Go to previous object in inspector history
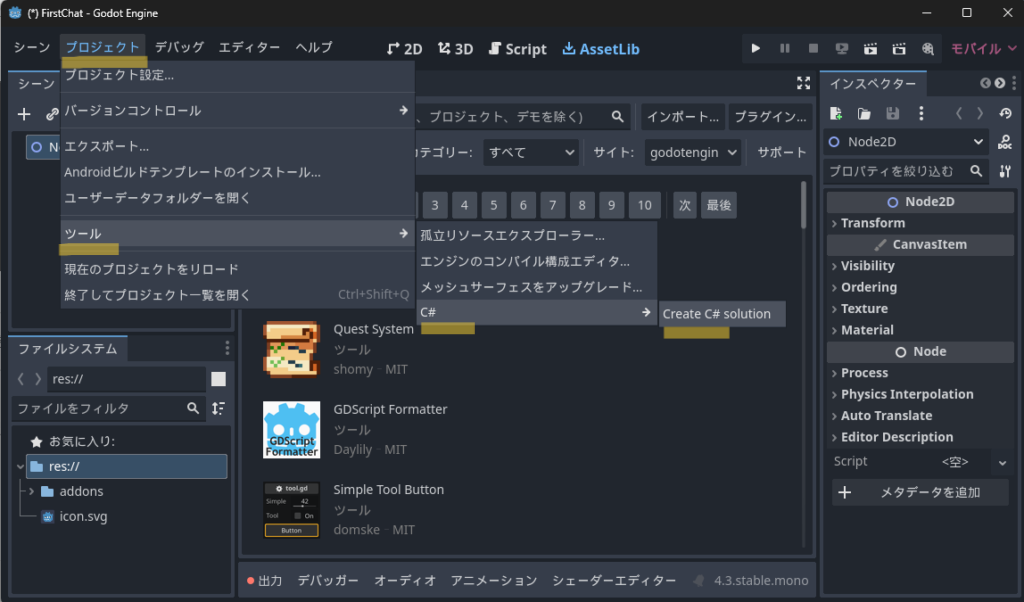1024x602 pixels. [959, 114]
